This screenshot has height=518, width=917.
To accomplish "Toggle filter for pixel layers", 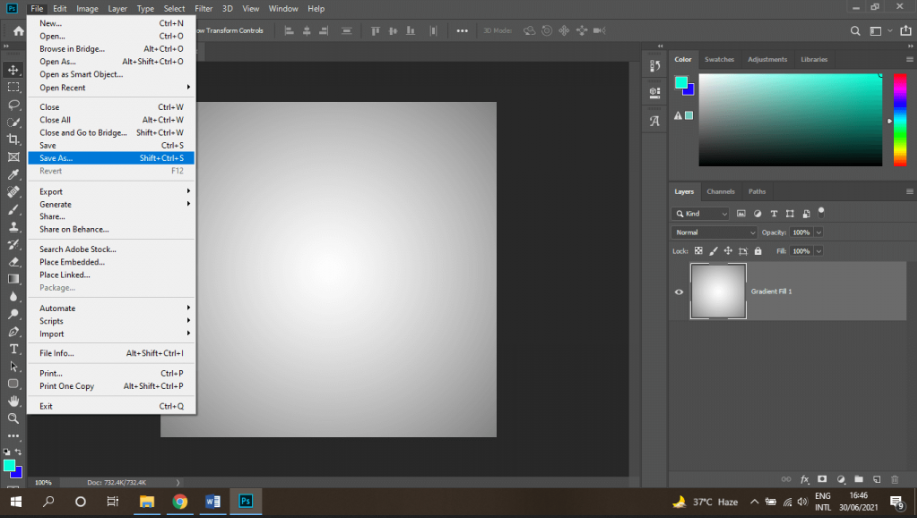I will (741, 214).
